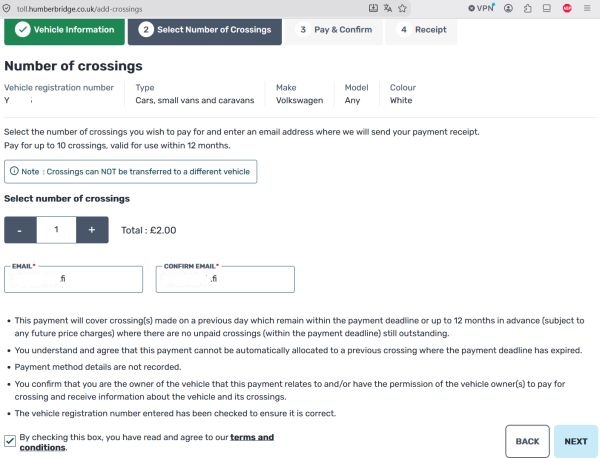Open the extensions puzzle icon
Viewport: 600px width, 458px height.
[x=528, y=8]
